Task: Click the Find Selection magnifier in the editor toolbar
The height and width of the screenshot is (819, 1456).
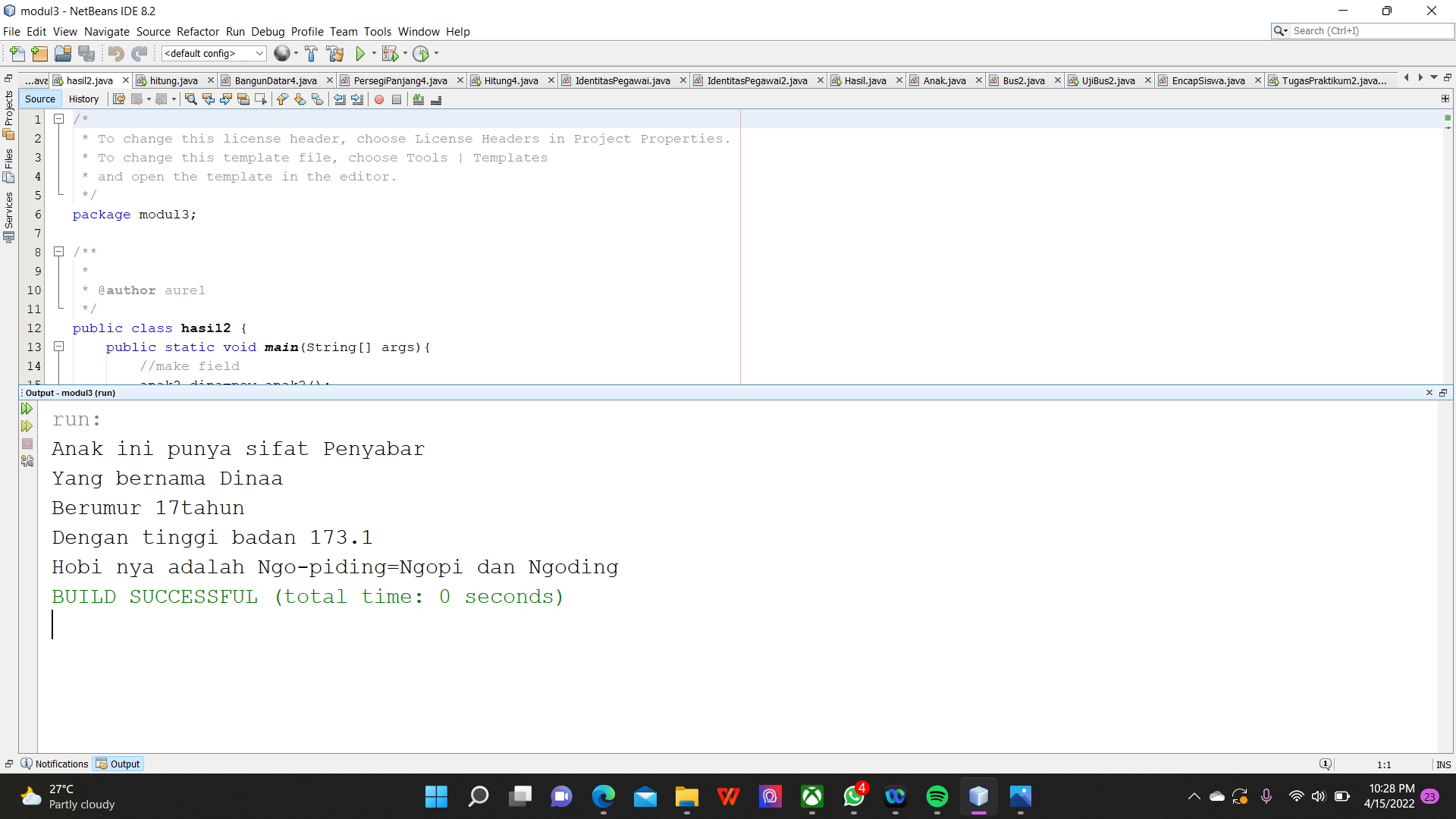Action: pos(190,99)
